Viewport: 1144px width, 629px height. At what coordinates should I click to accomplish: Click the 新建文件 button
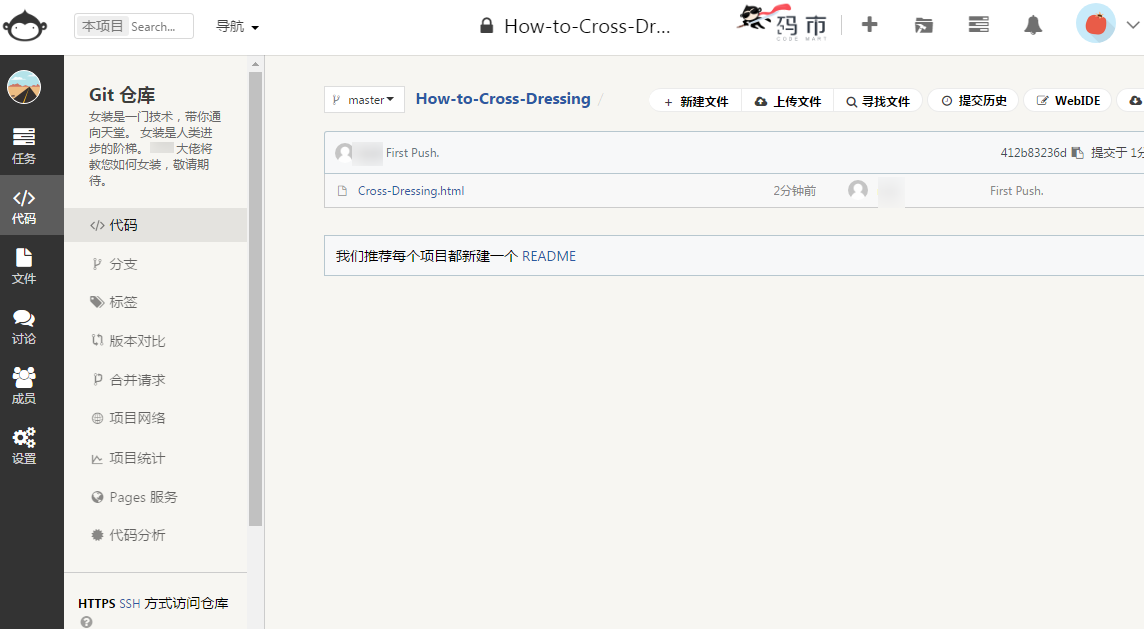point(696,101)
